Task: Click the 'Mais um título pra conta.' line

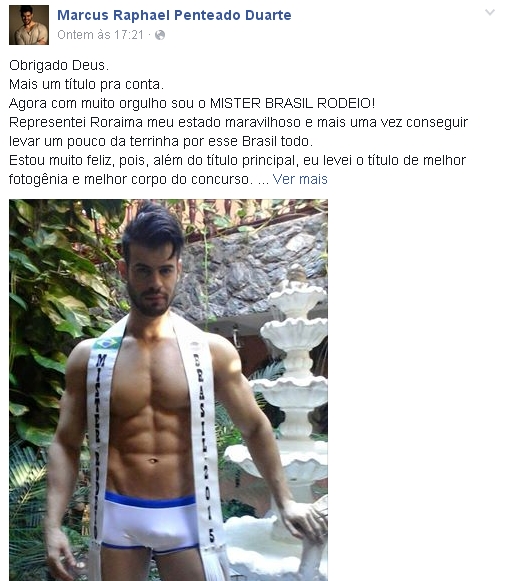Action: click(x=86, y=84)
